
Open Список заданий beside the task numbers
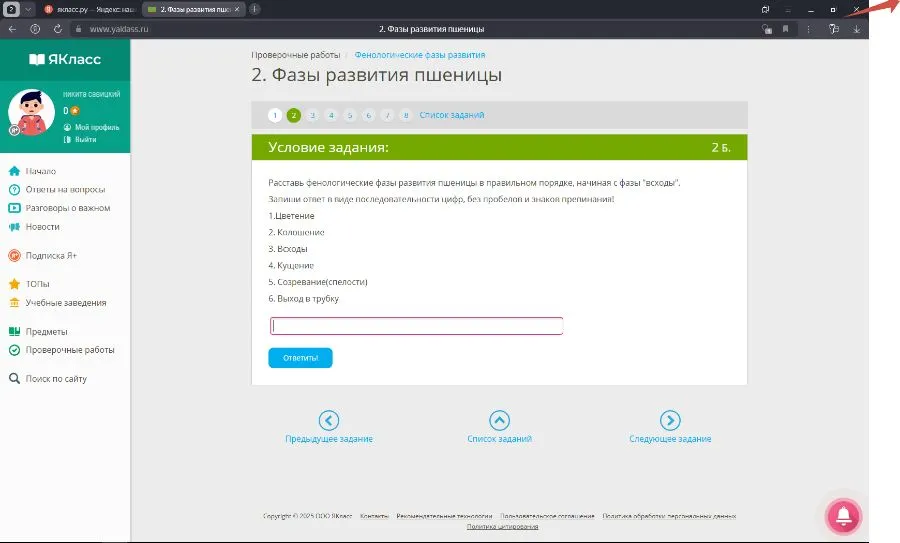pyautogui.click(x=452, y=115)
